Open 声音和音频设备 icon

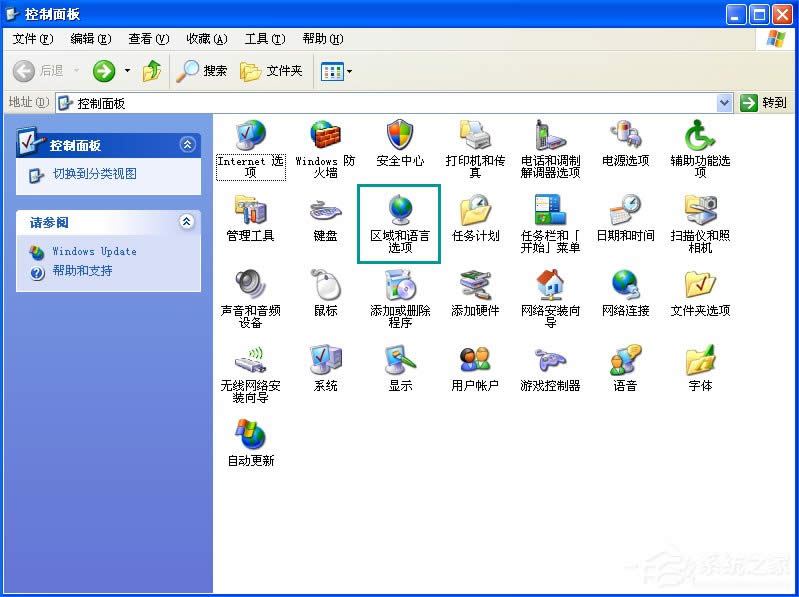point(250,286)
